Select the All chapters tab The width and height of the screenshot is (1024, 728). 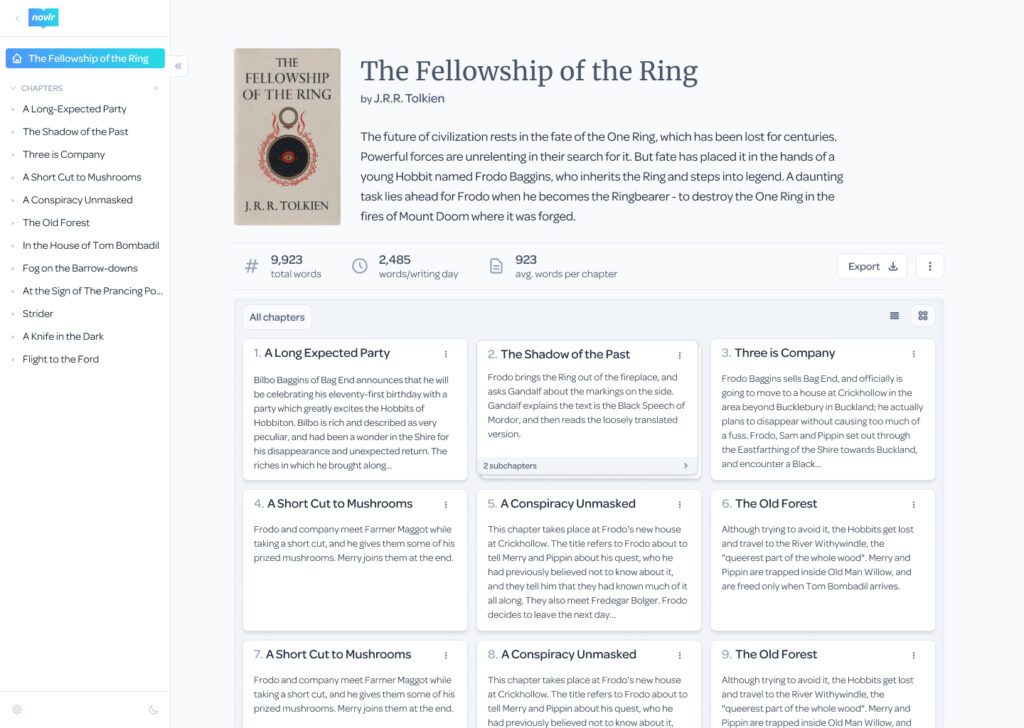[277, 317]
